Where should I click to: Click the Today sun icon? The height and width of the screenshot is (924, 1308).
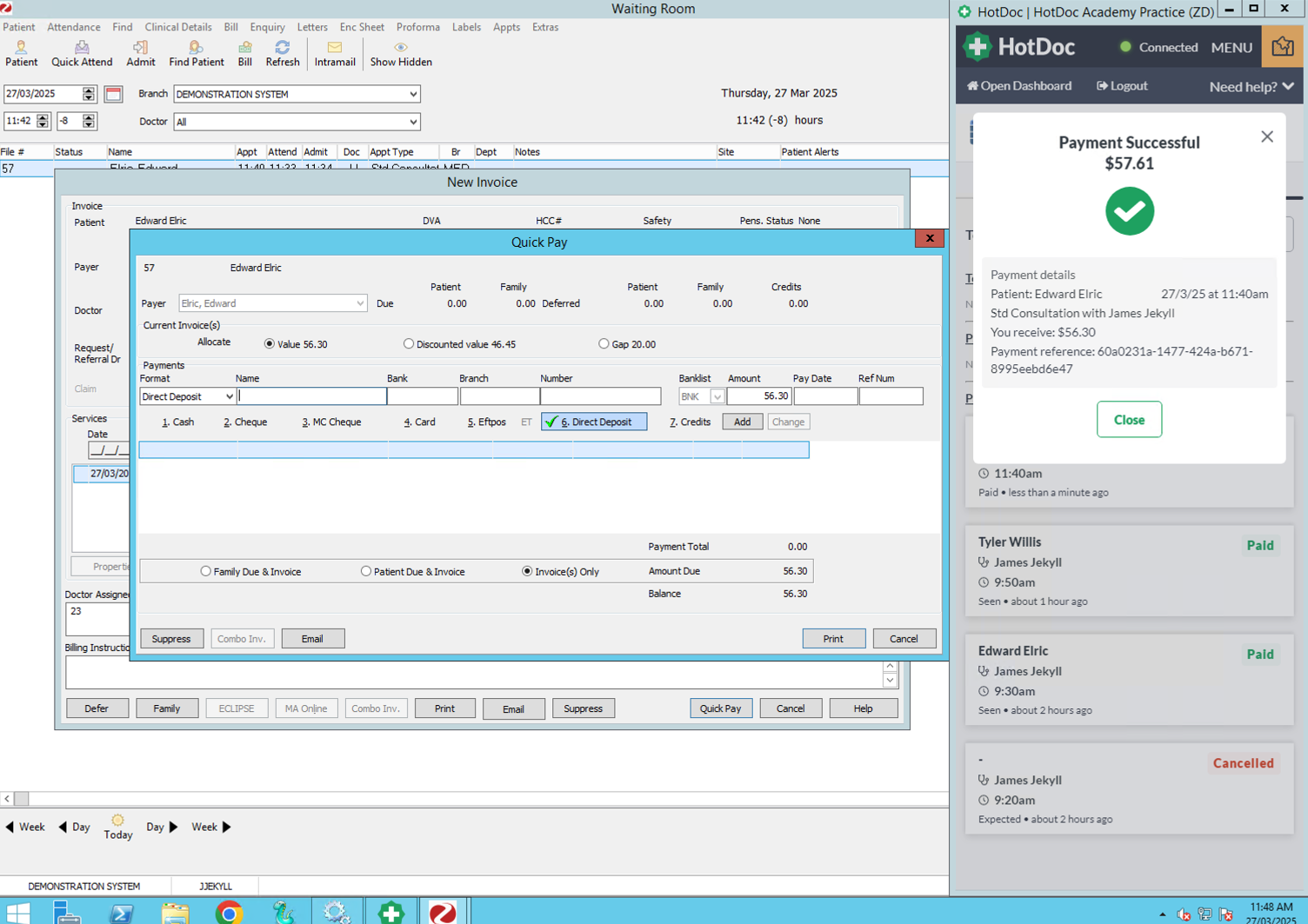coord(117,820)
